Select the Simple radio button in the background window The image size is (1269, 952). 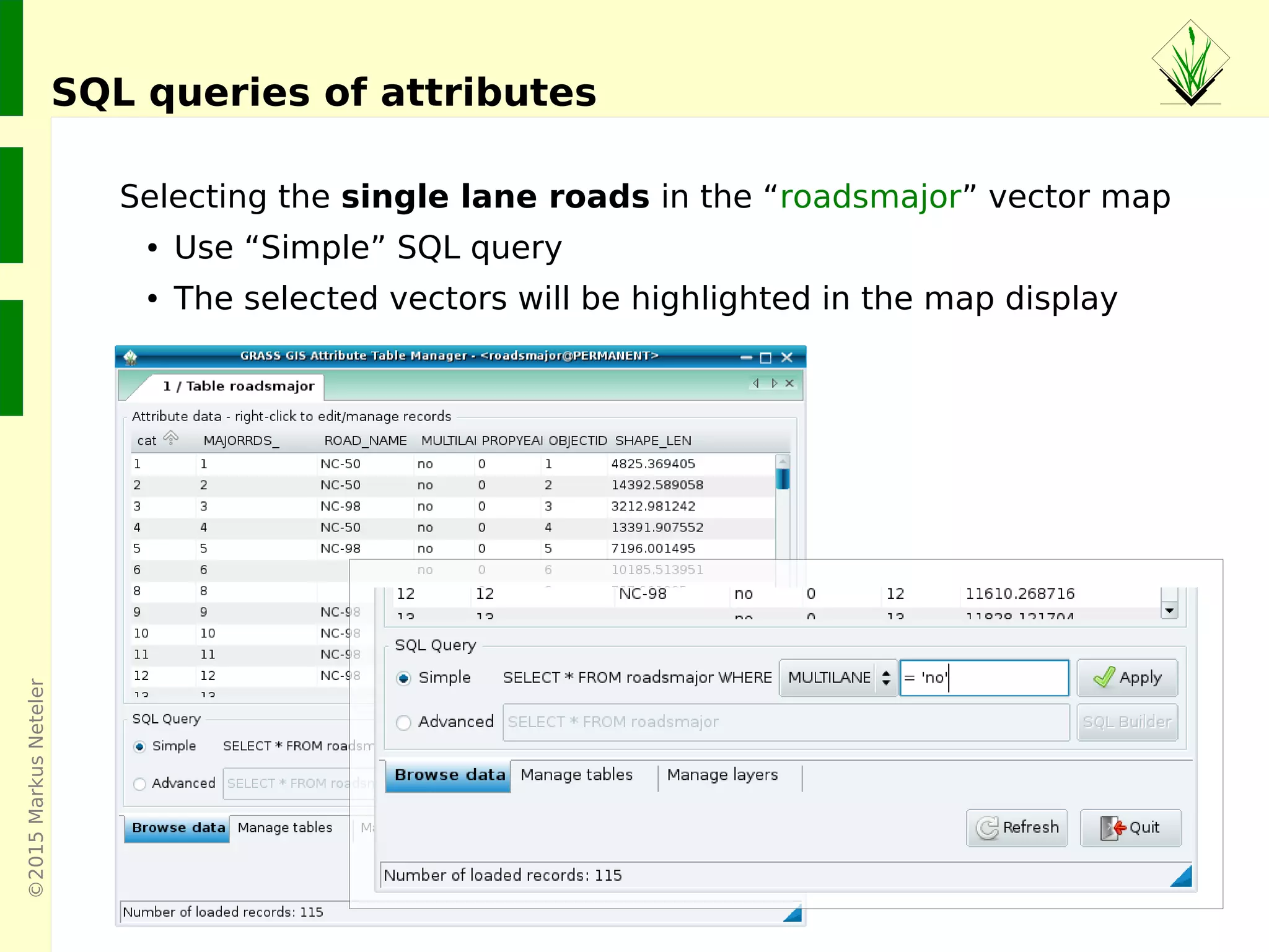pos(140,746)
